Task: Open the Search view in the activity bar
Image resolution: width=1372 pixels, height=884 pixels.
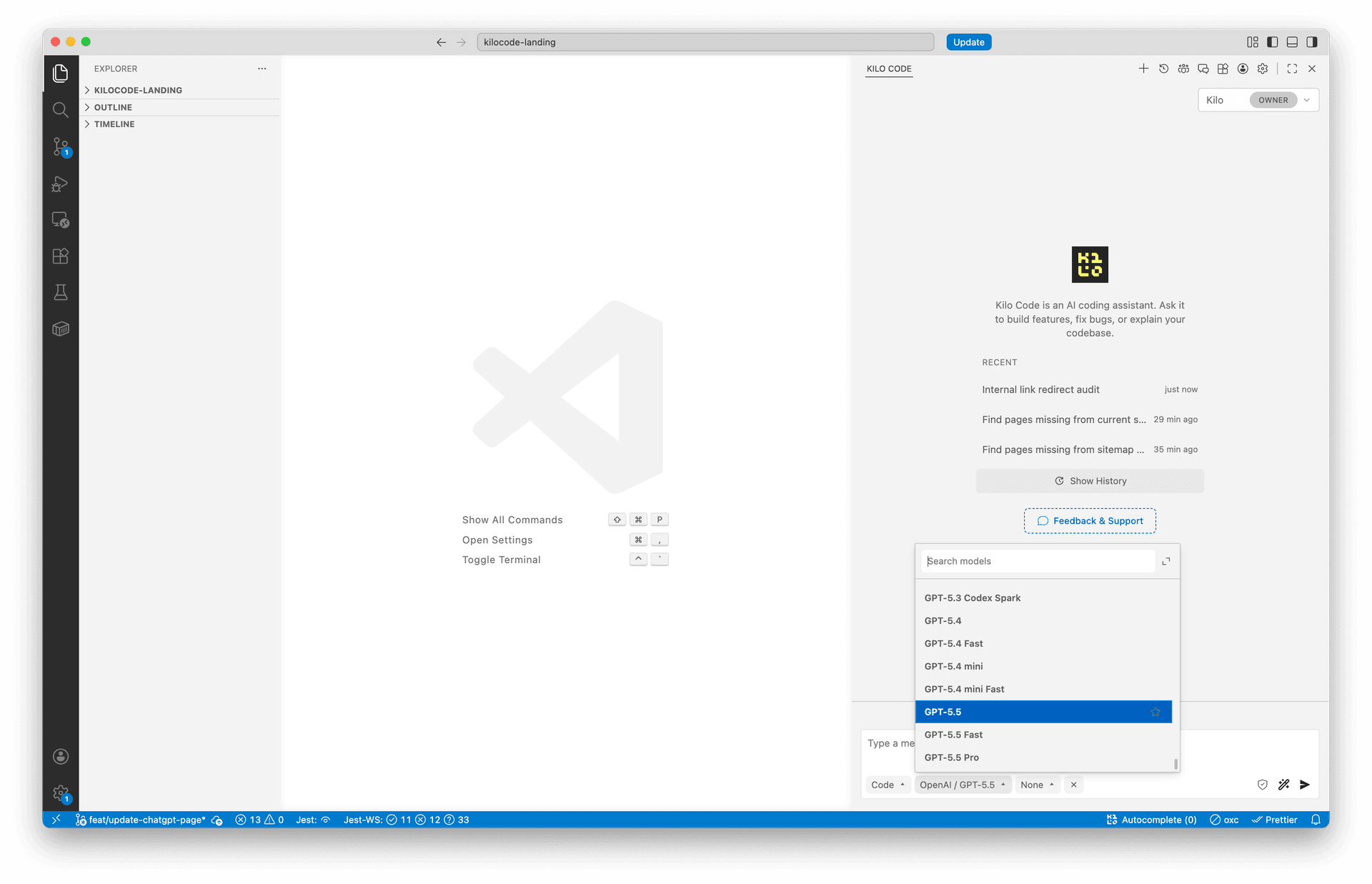Action: [61, 109]
